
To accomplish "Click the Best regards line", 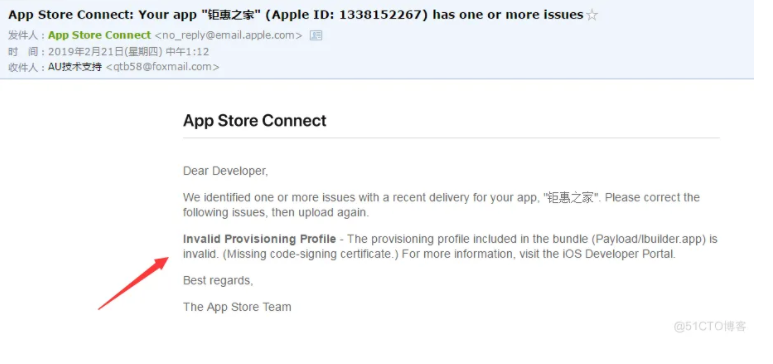I will (218, 281).
